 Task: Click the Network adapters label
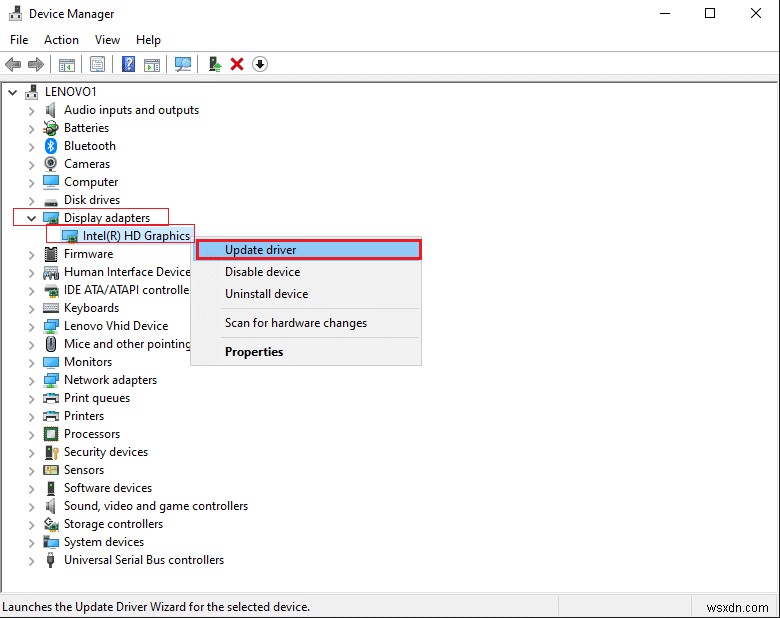tap(110, 380)
